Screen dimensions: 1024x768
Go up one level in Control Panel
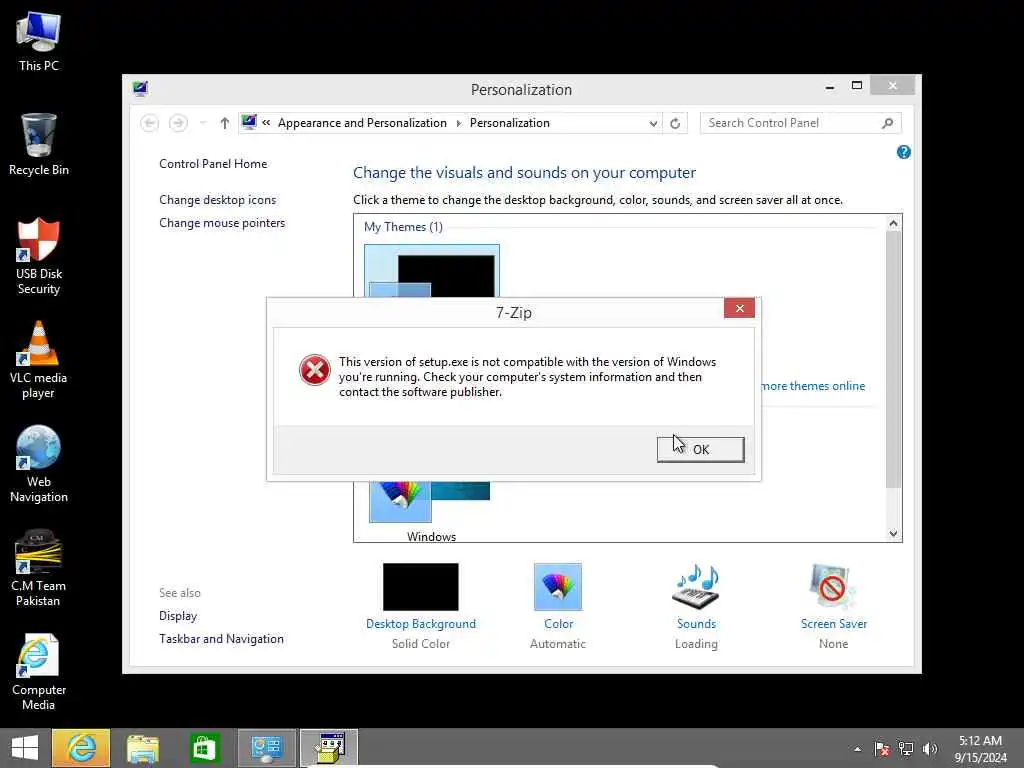tap(225, 123)
